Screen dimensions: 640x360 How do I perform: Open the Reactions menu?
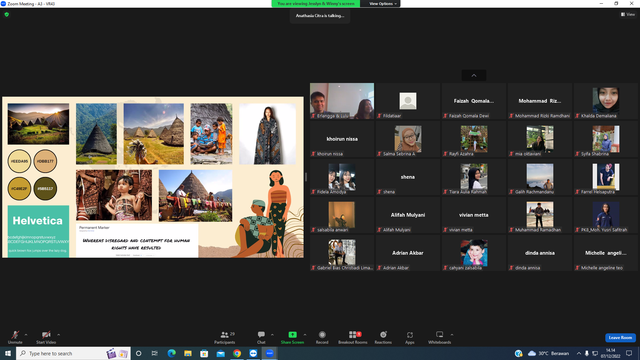click(383, 337)
